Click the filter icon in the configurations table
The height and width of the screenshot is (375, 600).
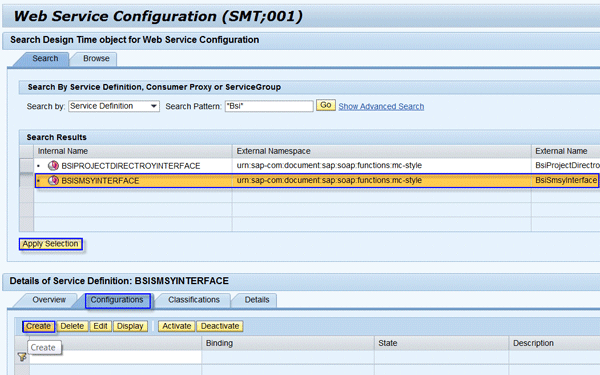click(x=22, y=357)
